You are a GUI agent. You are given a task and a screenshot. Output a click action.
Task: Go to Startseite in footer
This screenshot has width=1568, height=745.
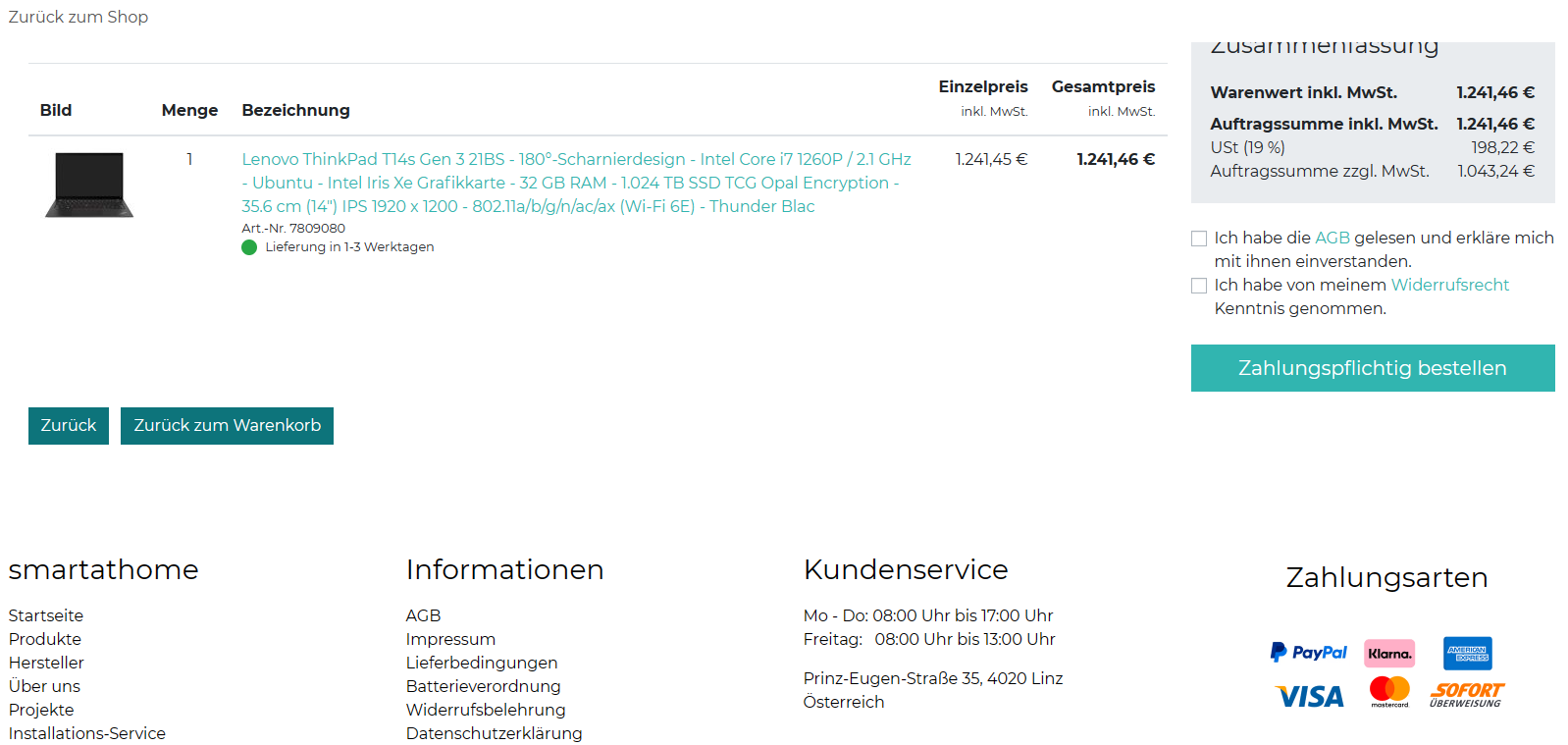[x=46, y=615]
